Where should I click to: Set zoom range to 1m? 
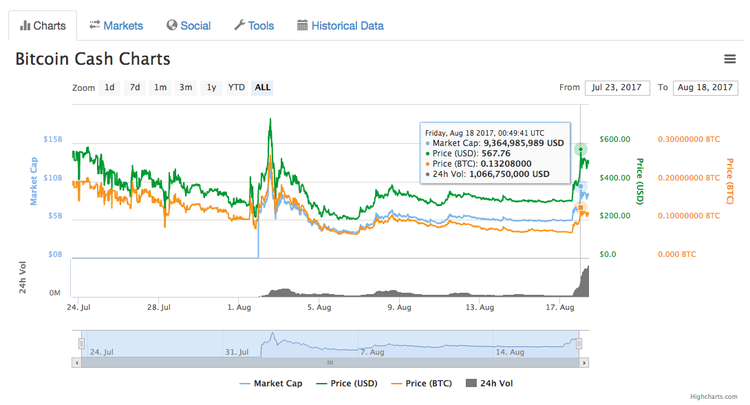pos(160,88)
